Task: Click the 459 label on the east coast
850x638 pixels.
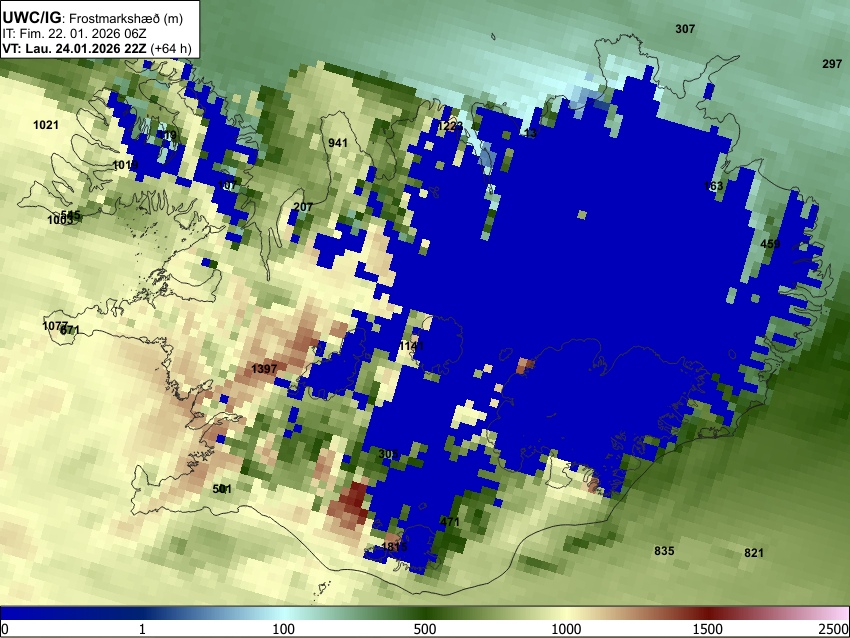Action: pos(770,244)
